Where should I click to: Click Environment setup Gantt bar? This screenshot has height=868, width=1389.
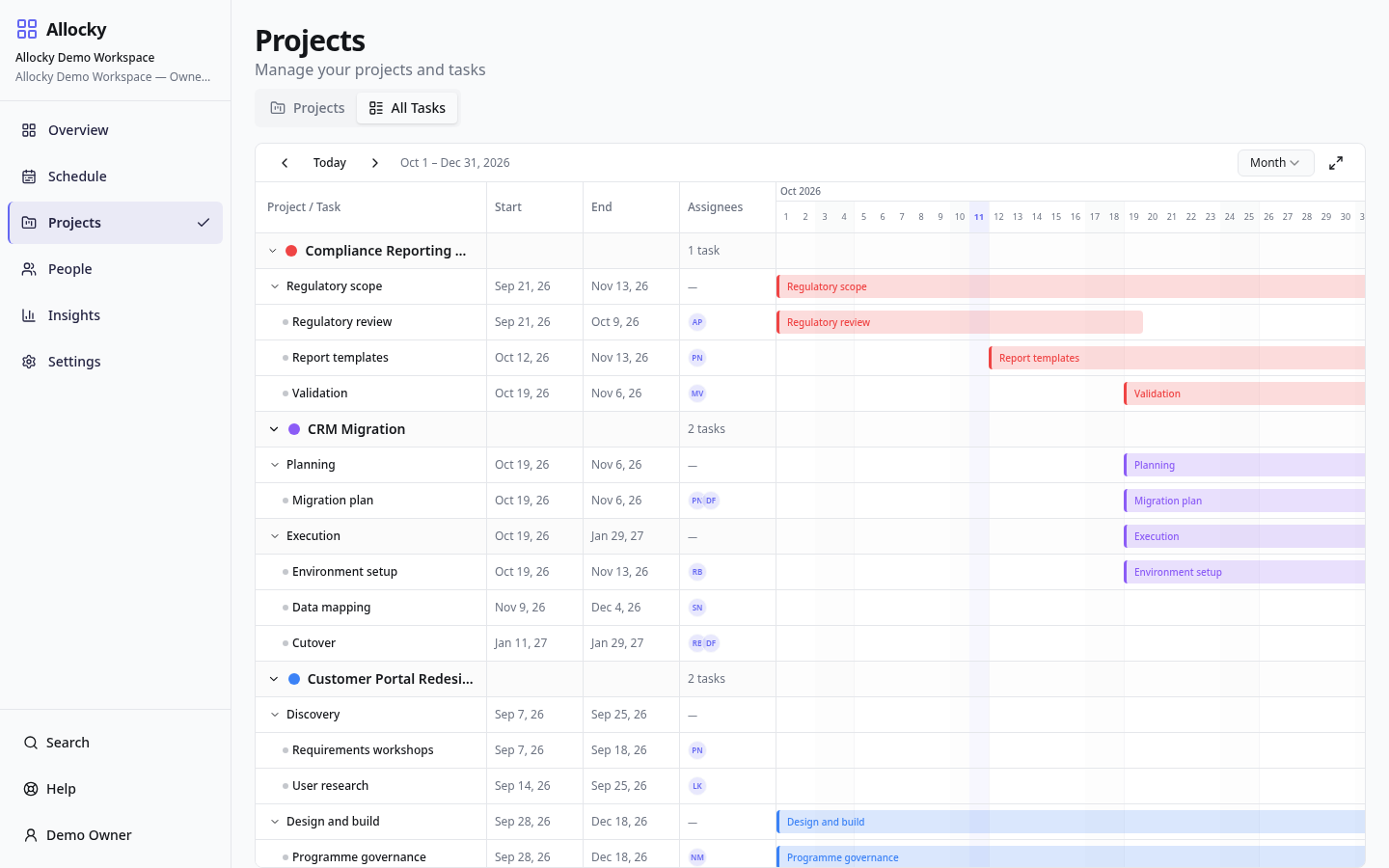click(x=1244, y=572)
